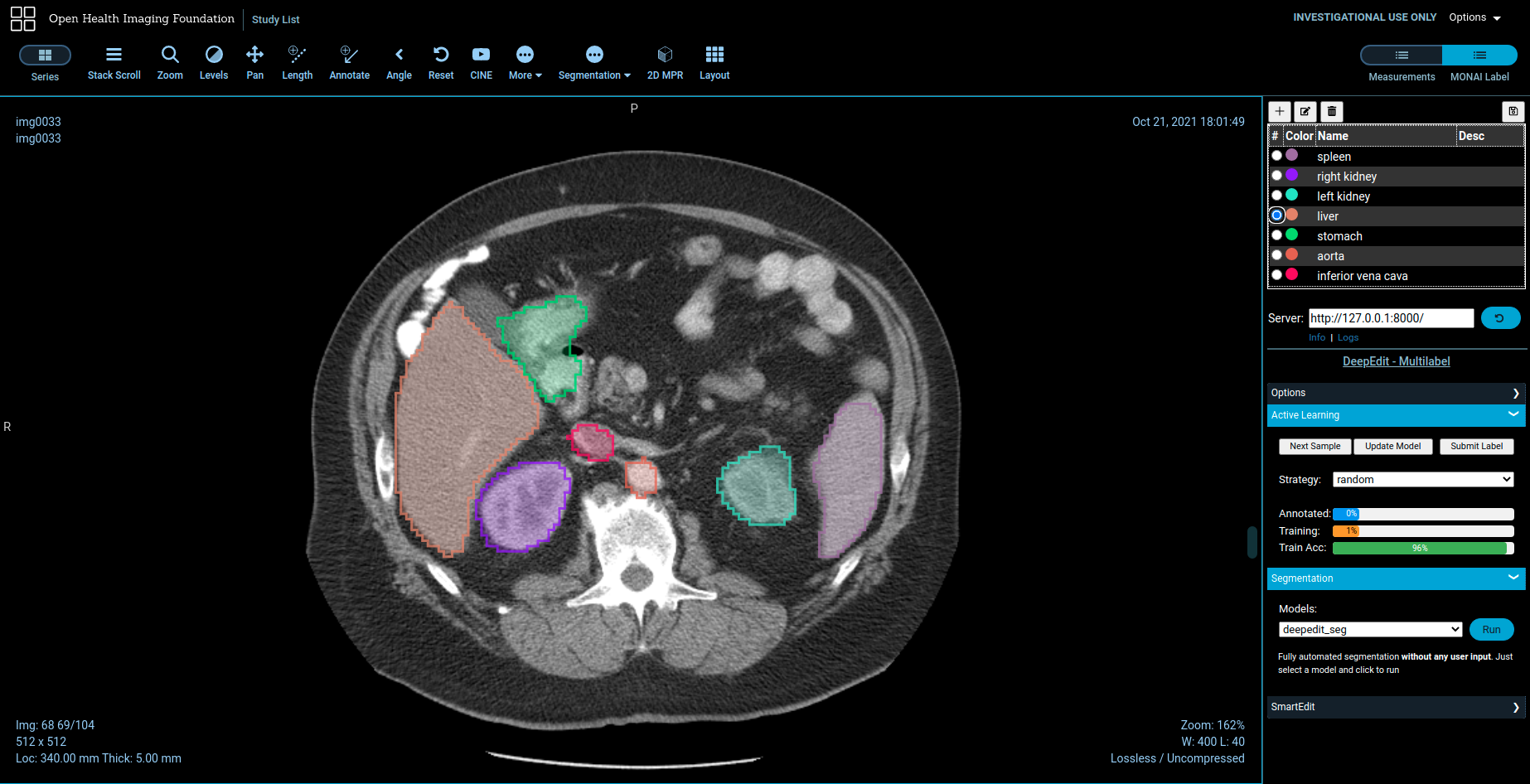Open the Strategy dropdown set to random

pos(1422,480)
